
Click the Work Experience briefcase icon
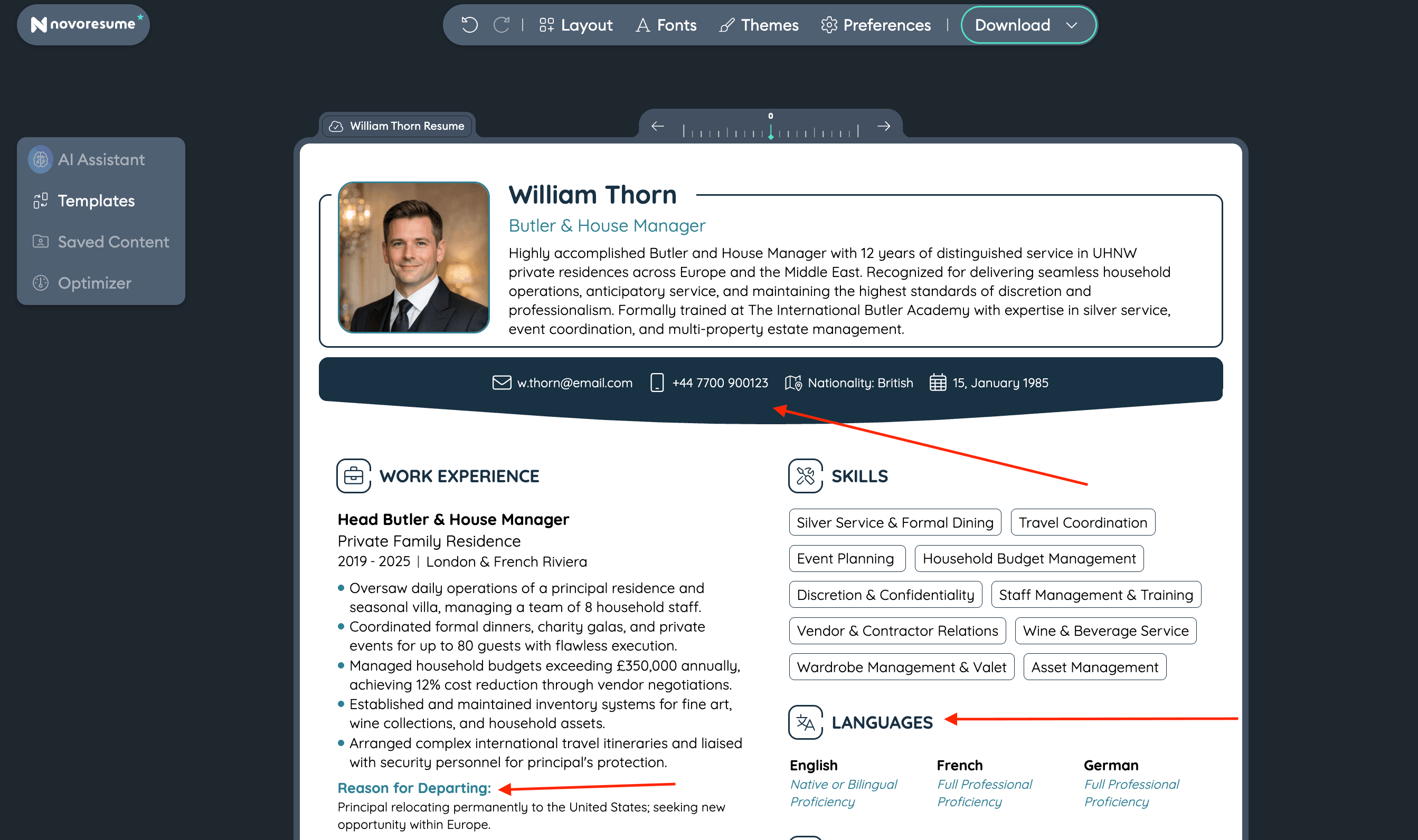pos(353,476)
